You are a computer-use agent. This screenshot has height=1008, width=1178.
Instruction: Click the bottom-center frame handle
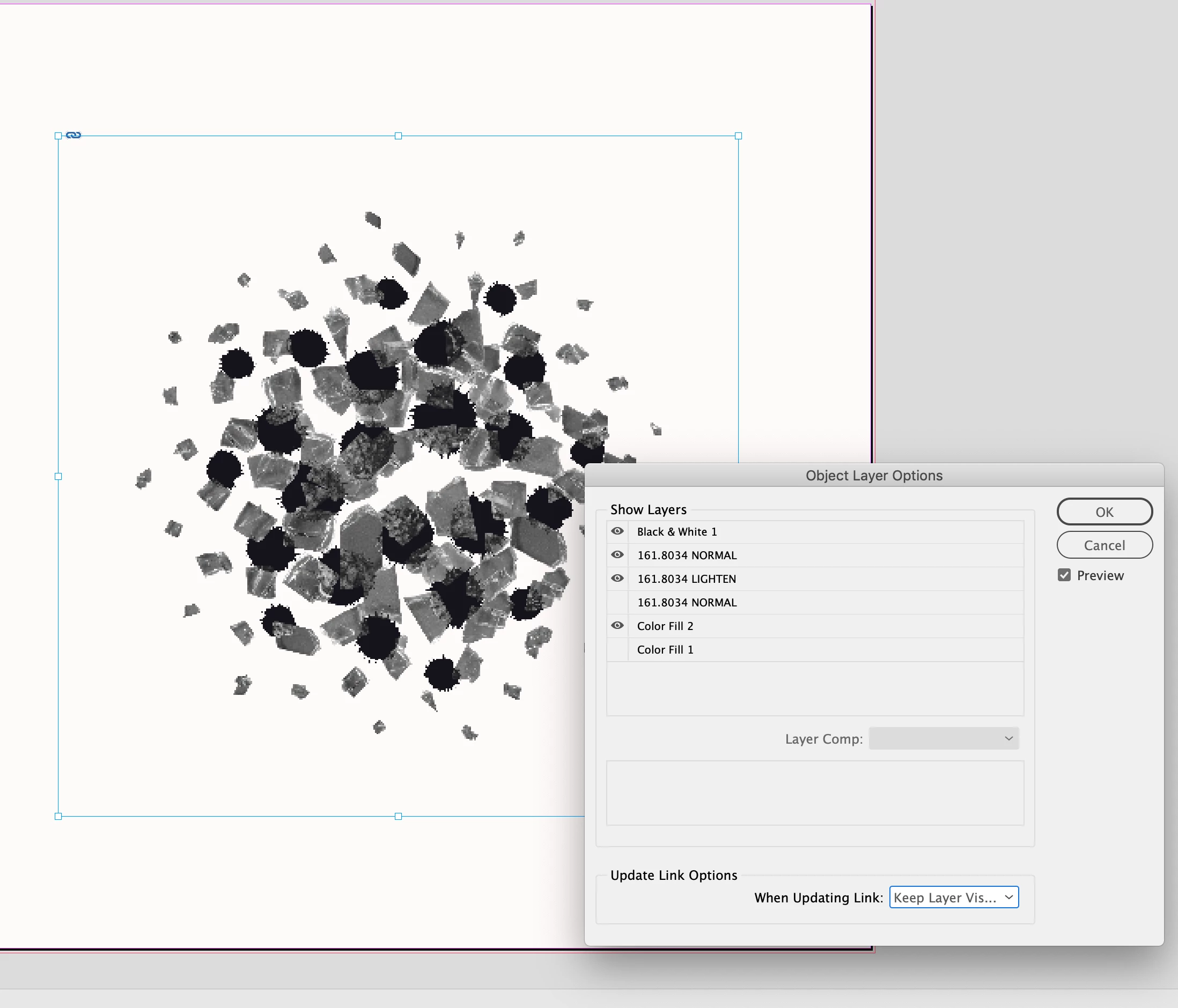[398, 816]
